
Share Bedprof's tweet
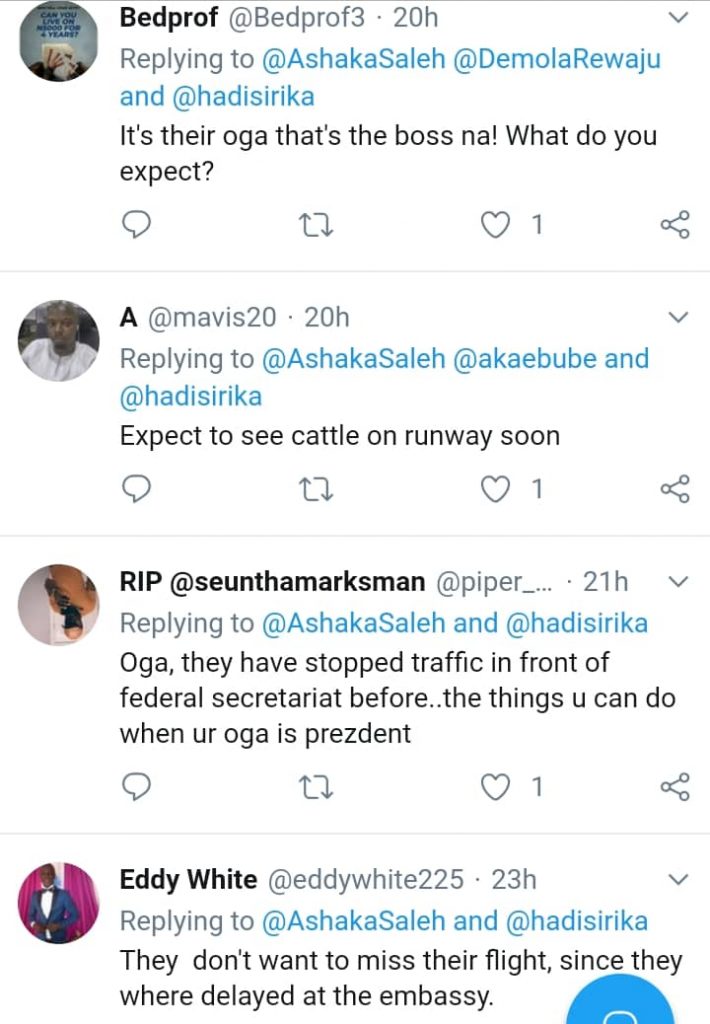675,224
